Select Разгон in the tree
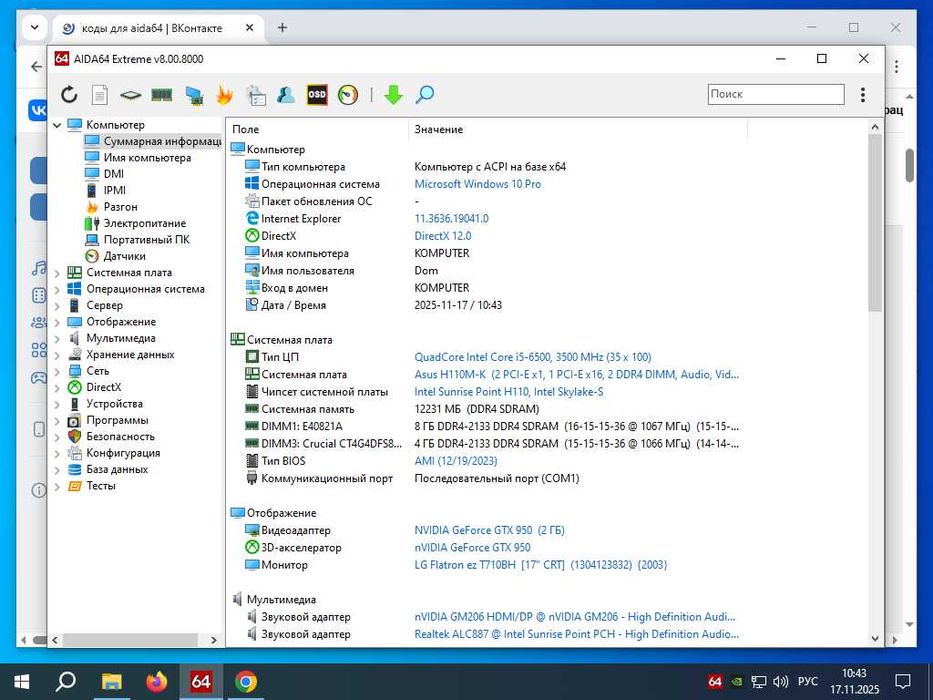The height and width of the screenshot is (700, 933). (x=120, y=207)
